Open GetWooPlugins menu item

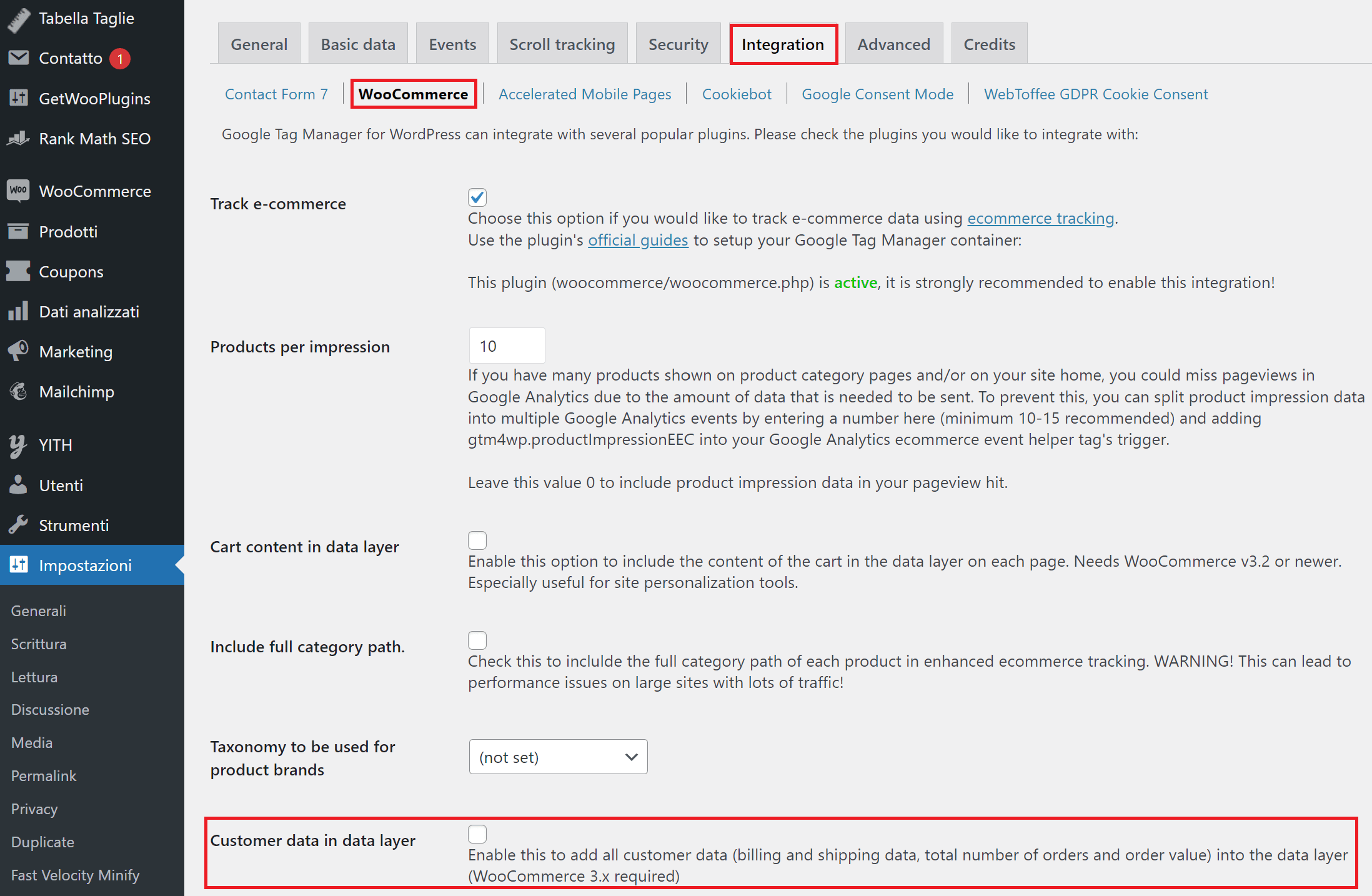pyautogui.click(x=92, y=98)
